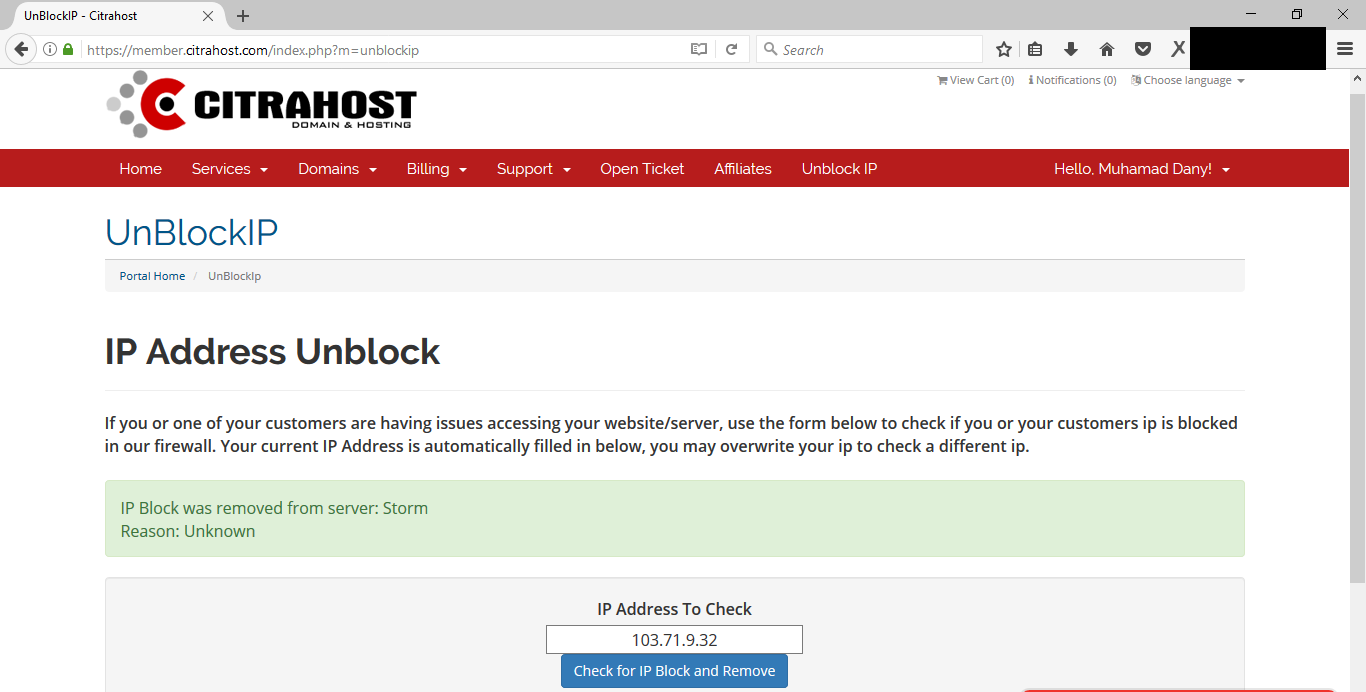Click 'IP Block was removed from server: Storm' text
Image resolution: width=1366 pixels, height=692 pixels.
coord(274,508)
